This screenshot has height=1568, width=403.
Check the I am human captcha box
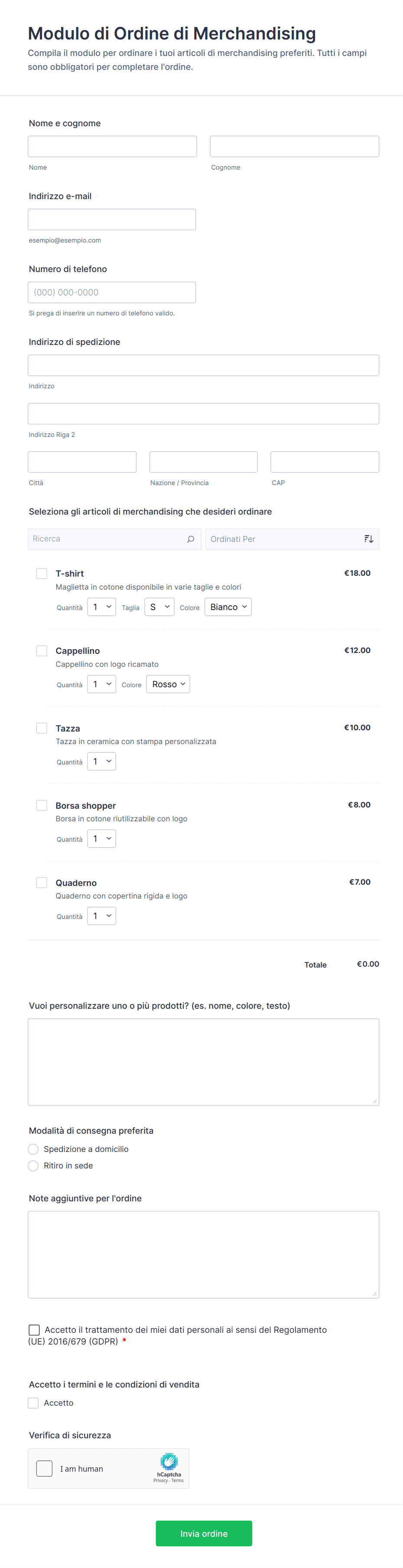click(44, 1468)
